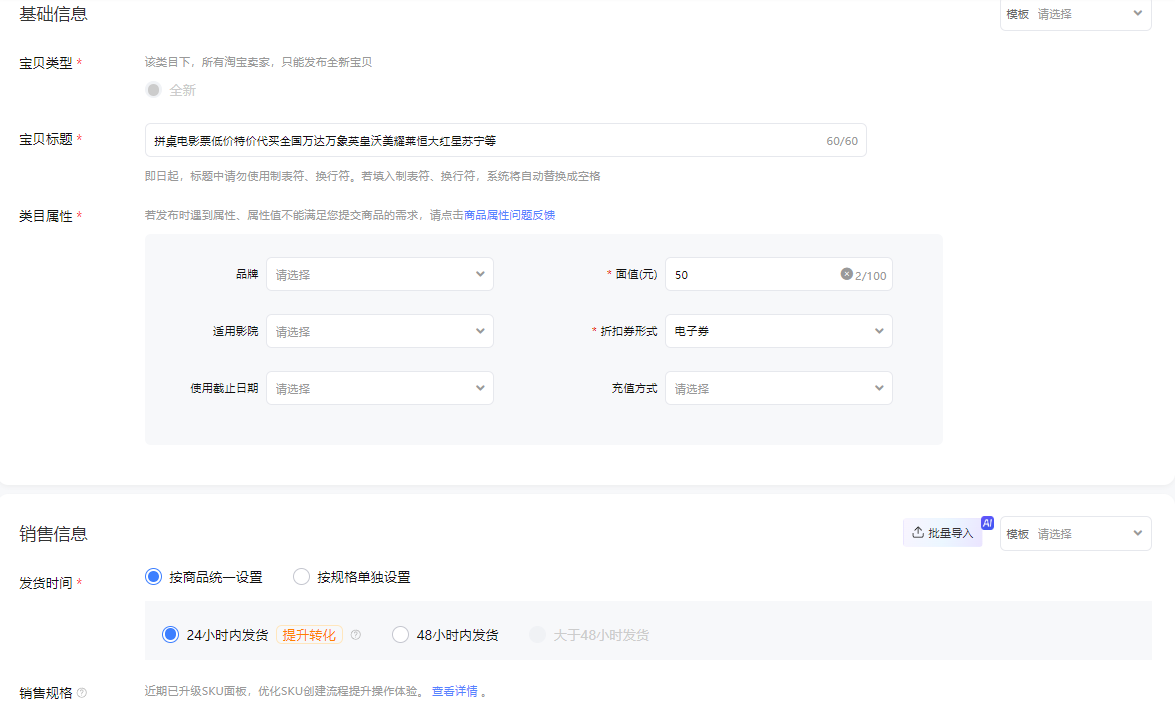Open the 使用截止日期 dropdown
This screenshot has height=711, width=1175.
point(380,388)
